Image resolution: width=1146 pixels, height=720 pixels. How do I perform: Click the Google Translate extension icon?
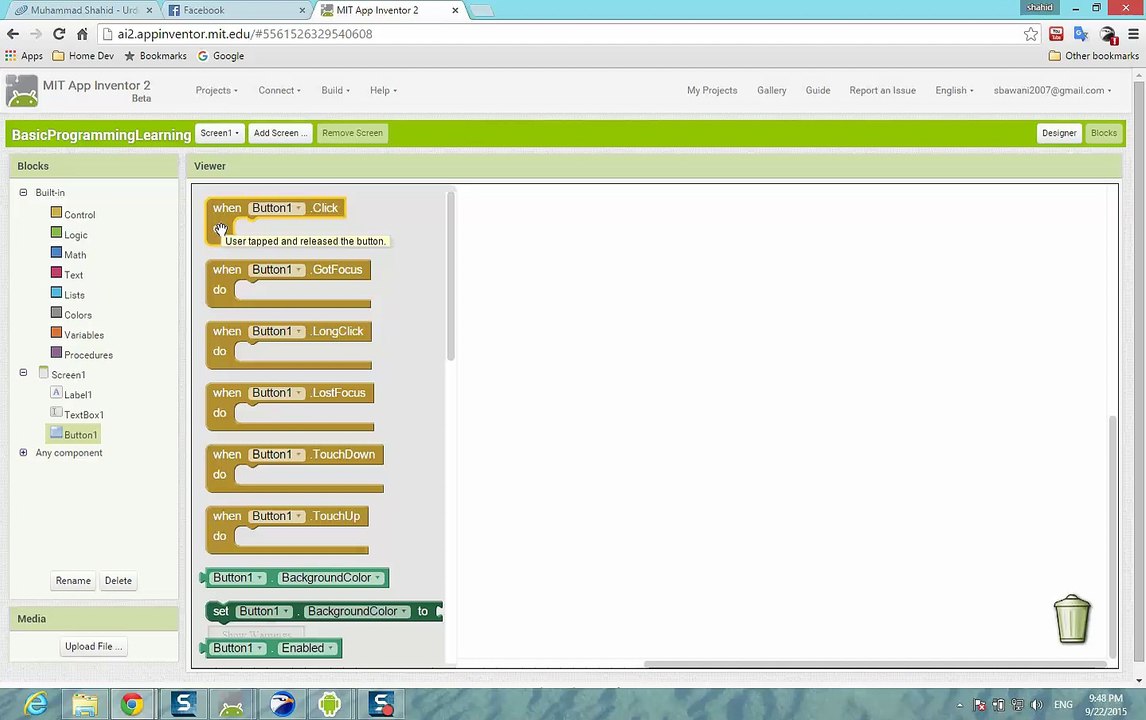tap(1081, 34)
